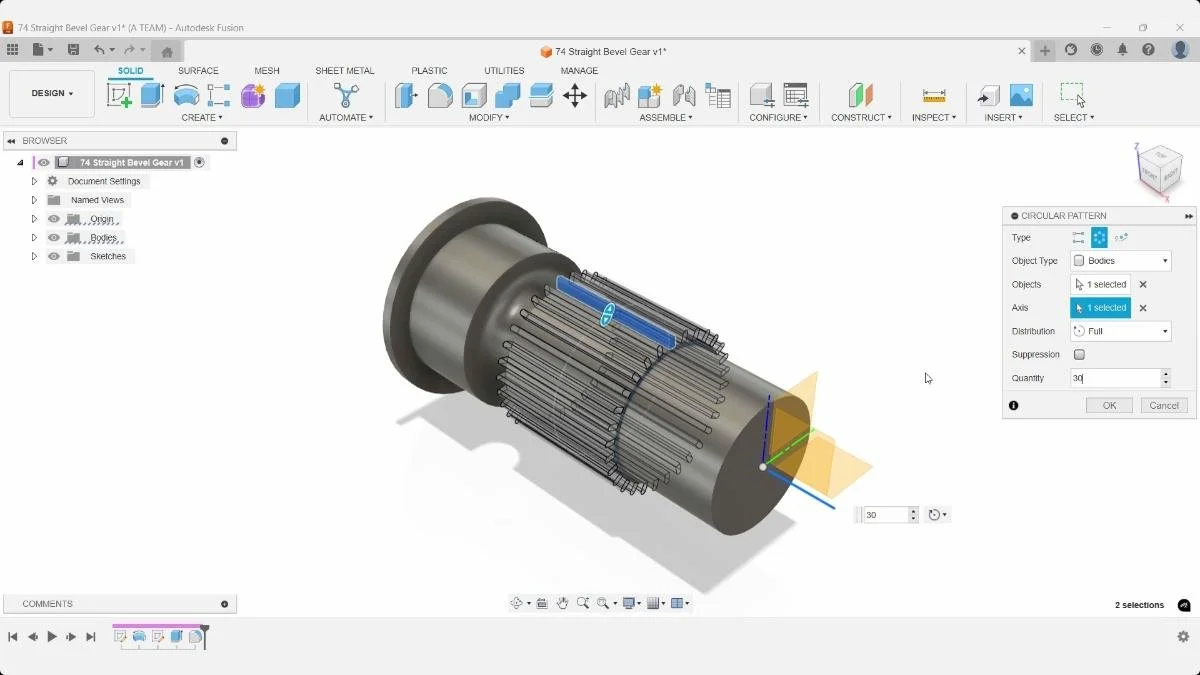Open the Distribution Full dropdown
Screen dimensions: 1200x675
click(x=1120, y=331)
